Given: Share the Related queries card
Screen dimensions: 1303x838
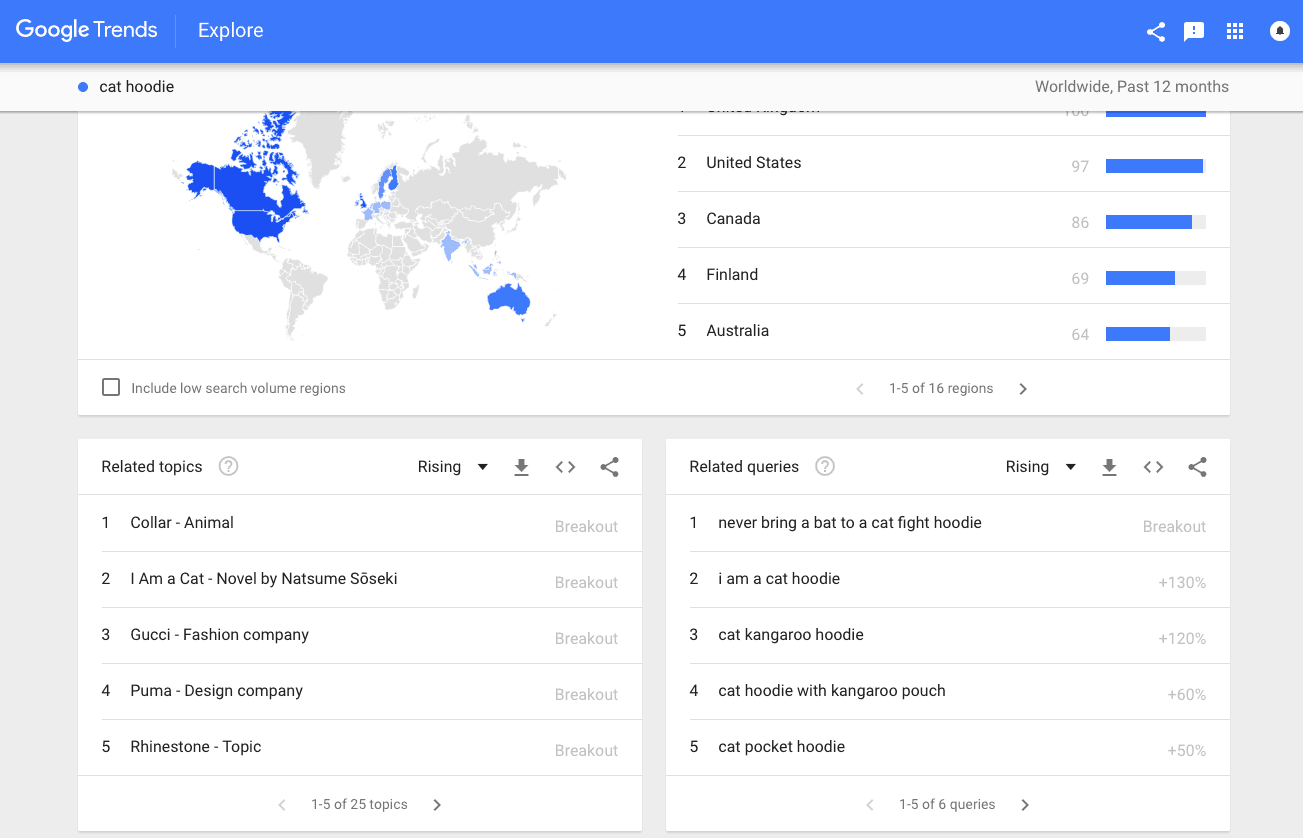Looking at the screenshot, I should point(1197,467).
